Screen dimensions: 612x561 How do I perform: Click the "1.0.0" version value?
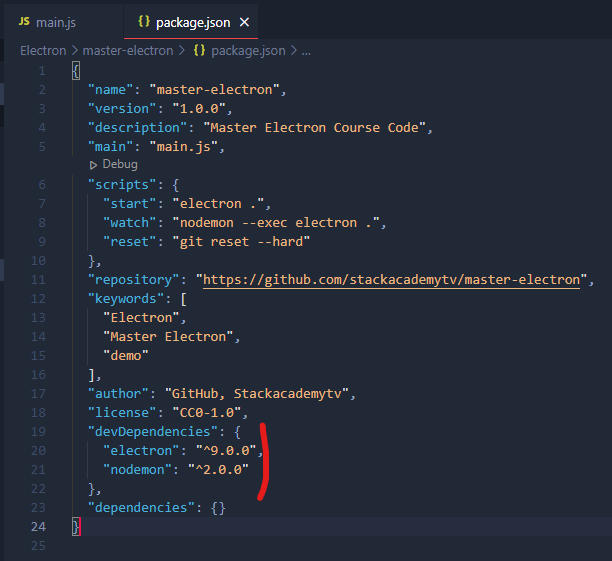(x=199, y=109)
